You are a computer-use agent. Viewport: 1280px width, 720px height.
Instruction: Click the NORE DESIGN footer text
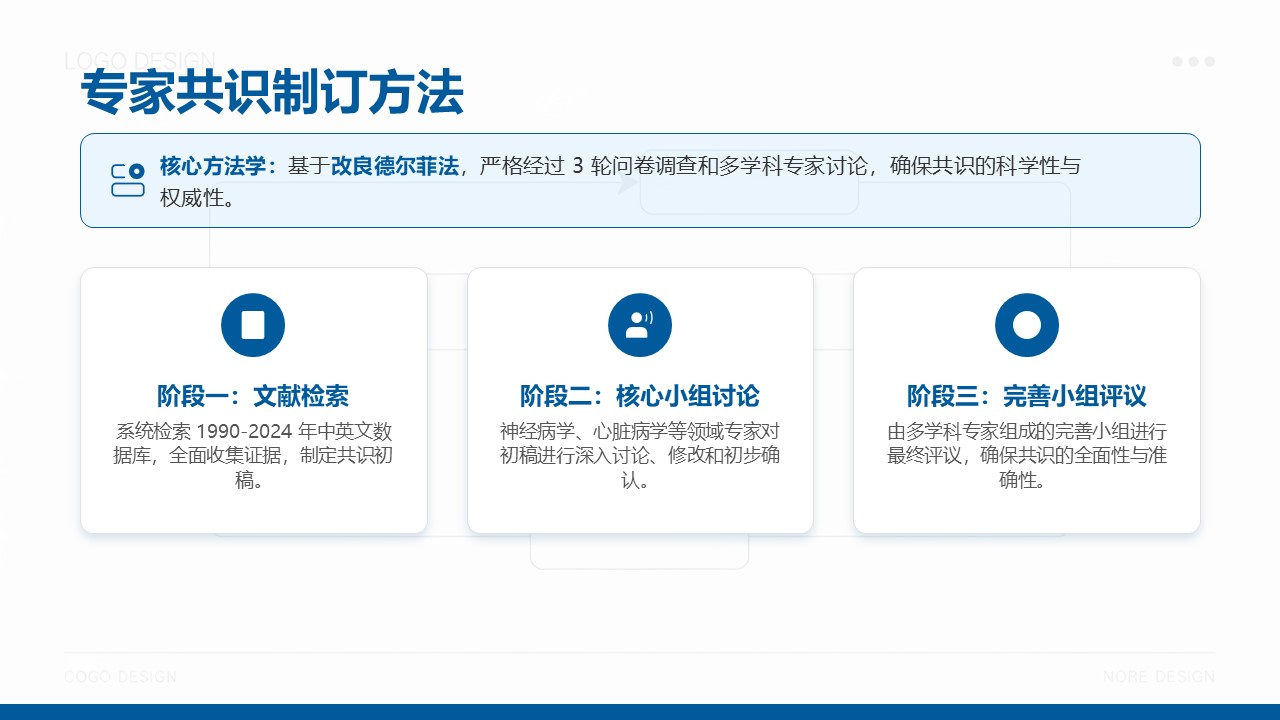(1159, 677)
